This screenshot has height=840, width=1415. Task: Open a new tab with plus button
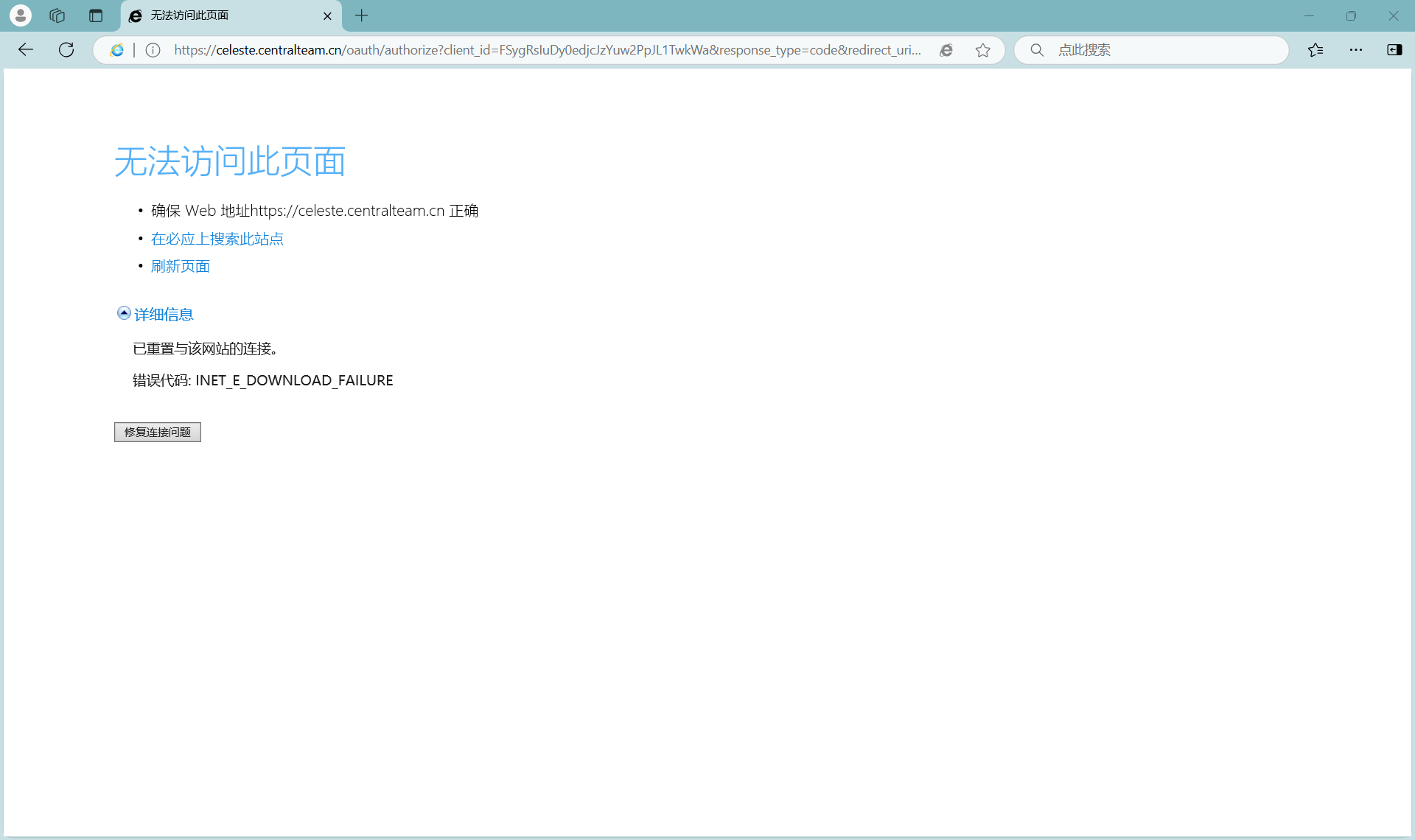pos(362,15)
